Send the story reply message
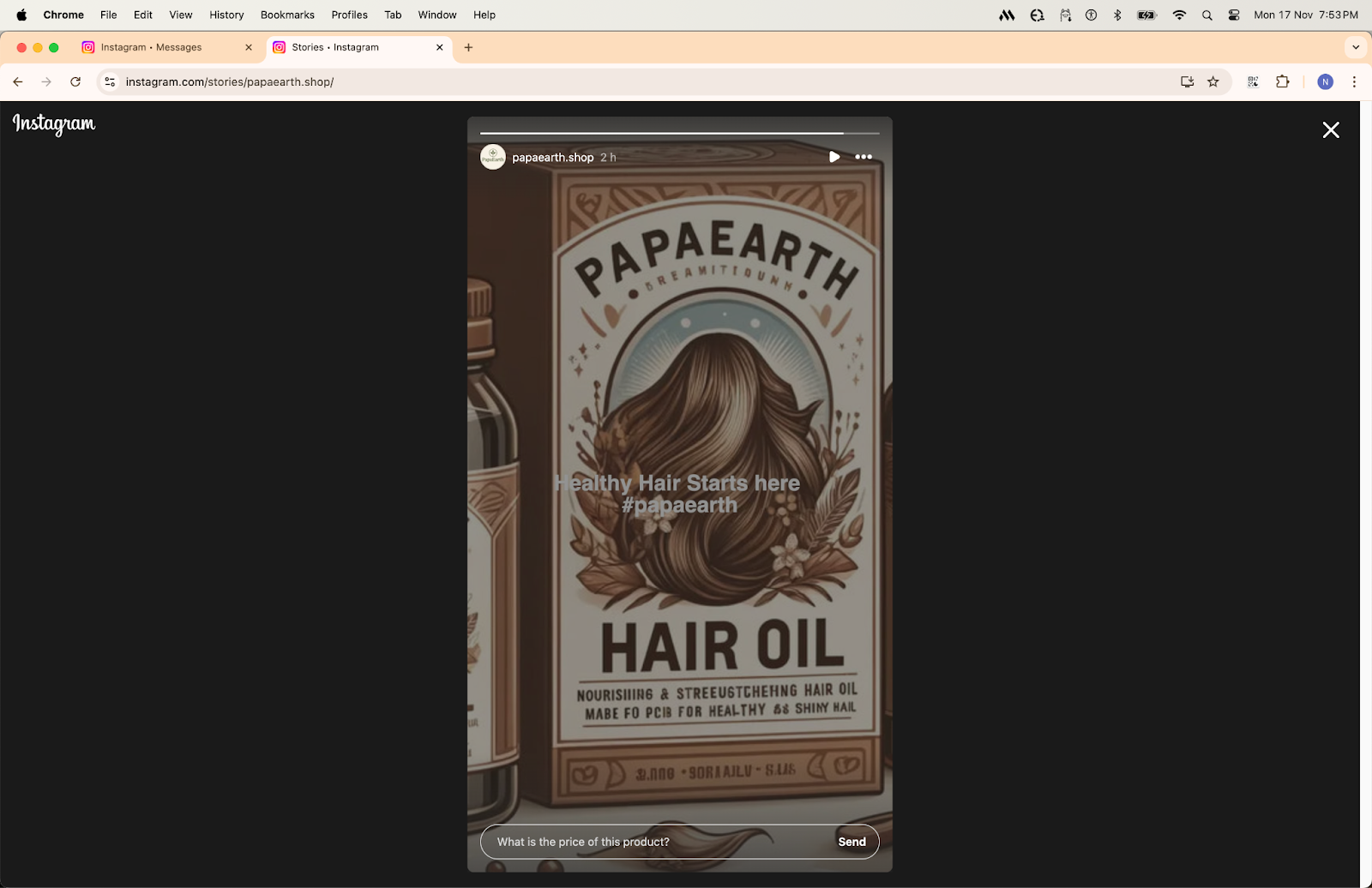 (851, 842)
